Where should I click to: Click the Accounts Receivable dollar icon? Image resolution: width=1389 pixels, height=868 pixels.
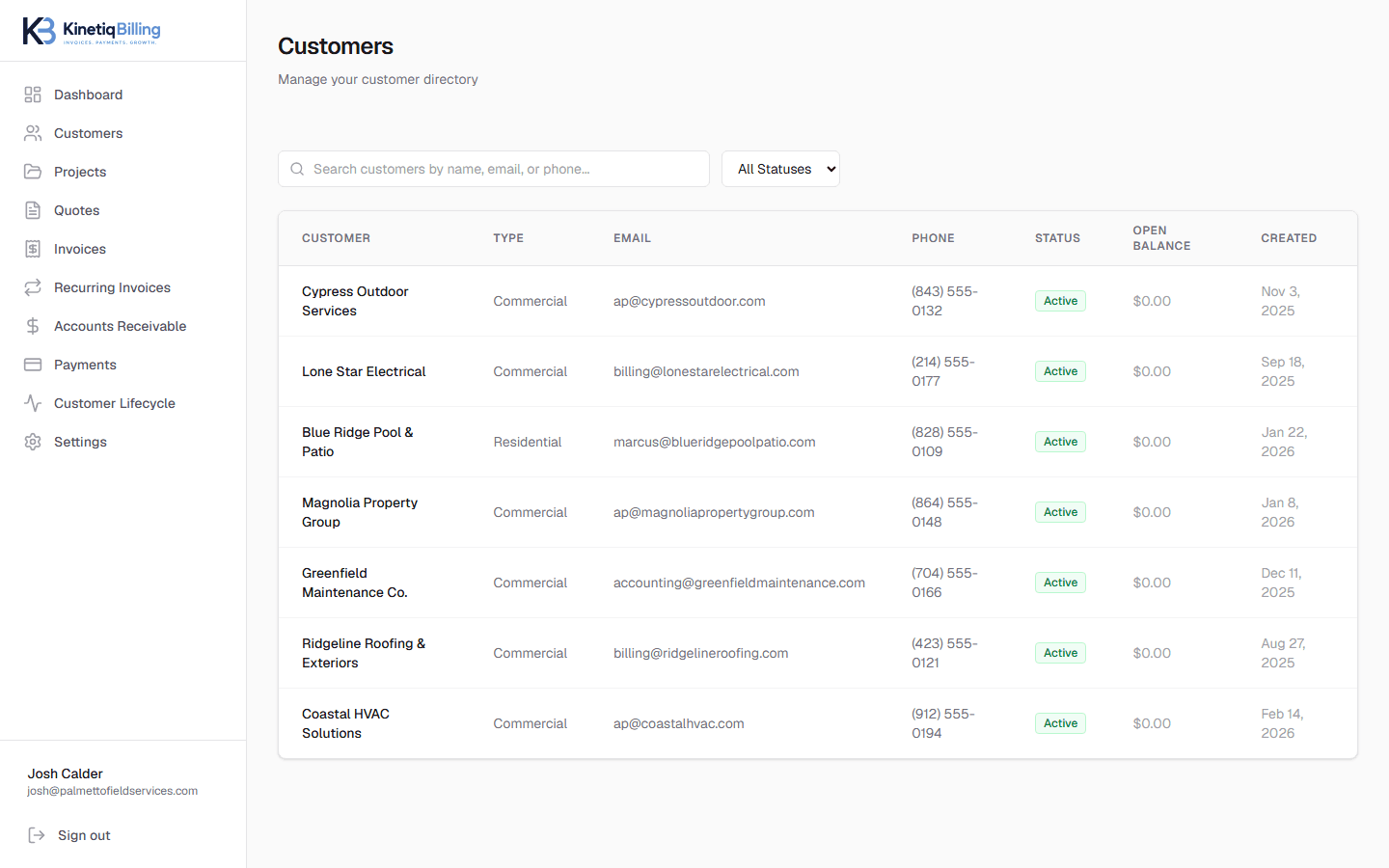pyautogui.click(x=33, y=326)
